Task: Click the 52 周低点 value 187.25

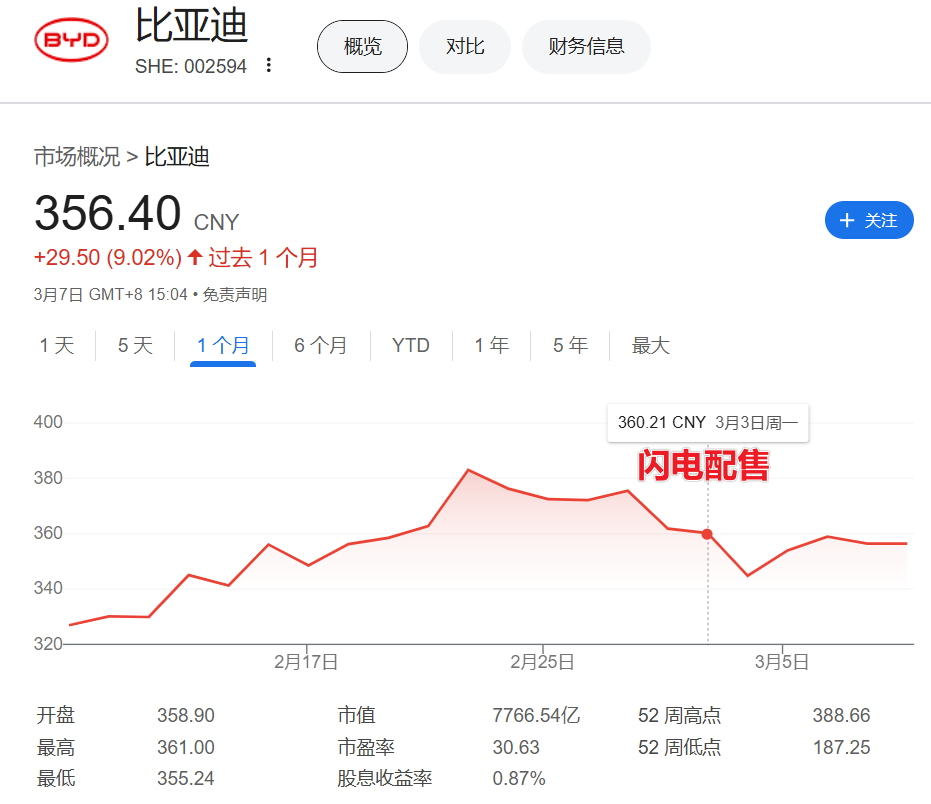Action: point(841,747)
